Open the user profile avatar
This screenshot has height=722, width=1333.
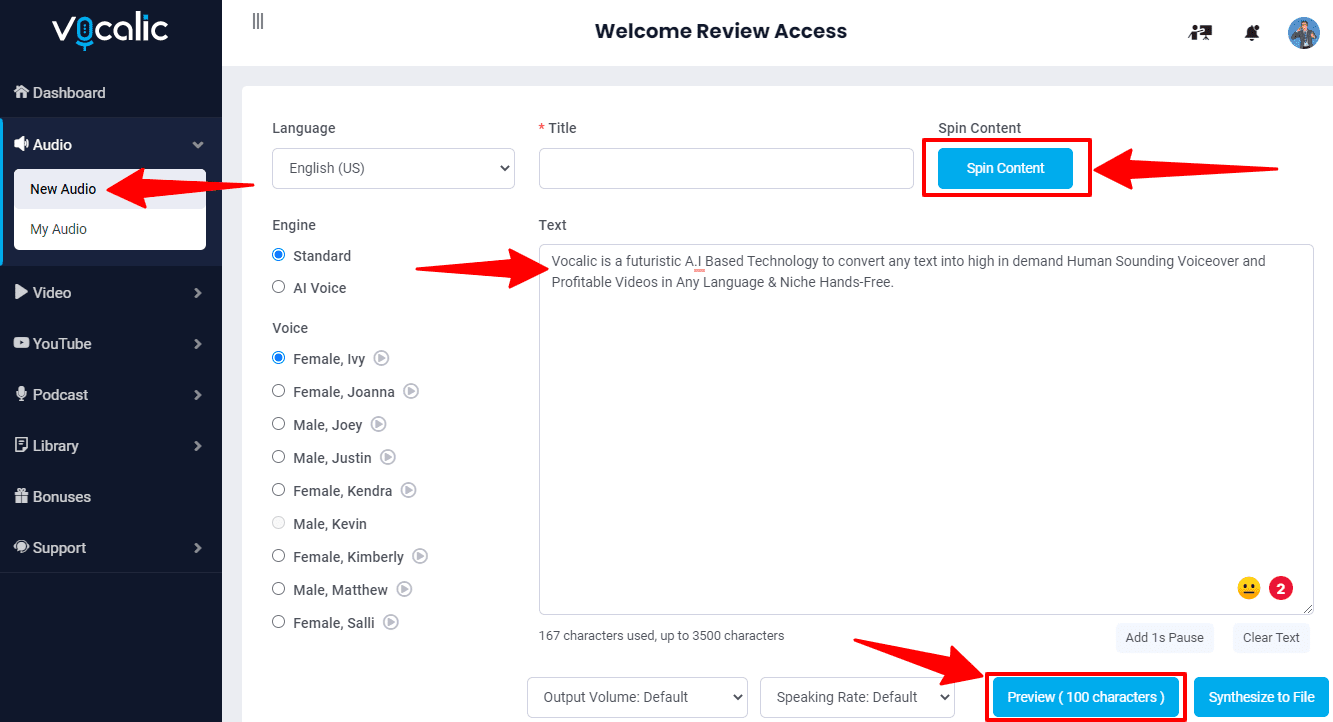(x=1304, y=33)
